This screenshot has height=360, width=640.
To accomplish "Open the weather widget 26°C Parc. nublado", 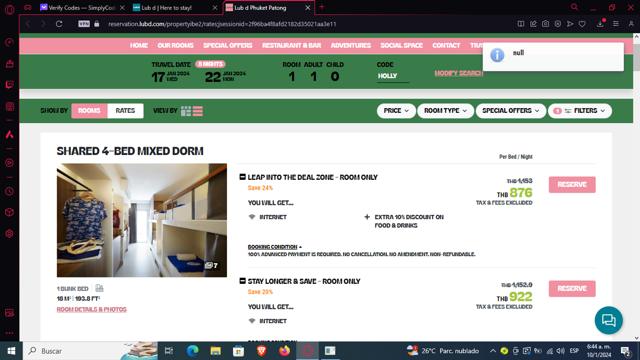I will click(x=442, y=351).
